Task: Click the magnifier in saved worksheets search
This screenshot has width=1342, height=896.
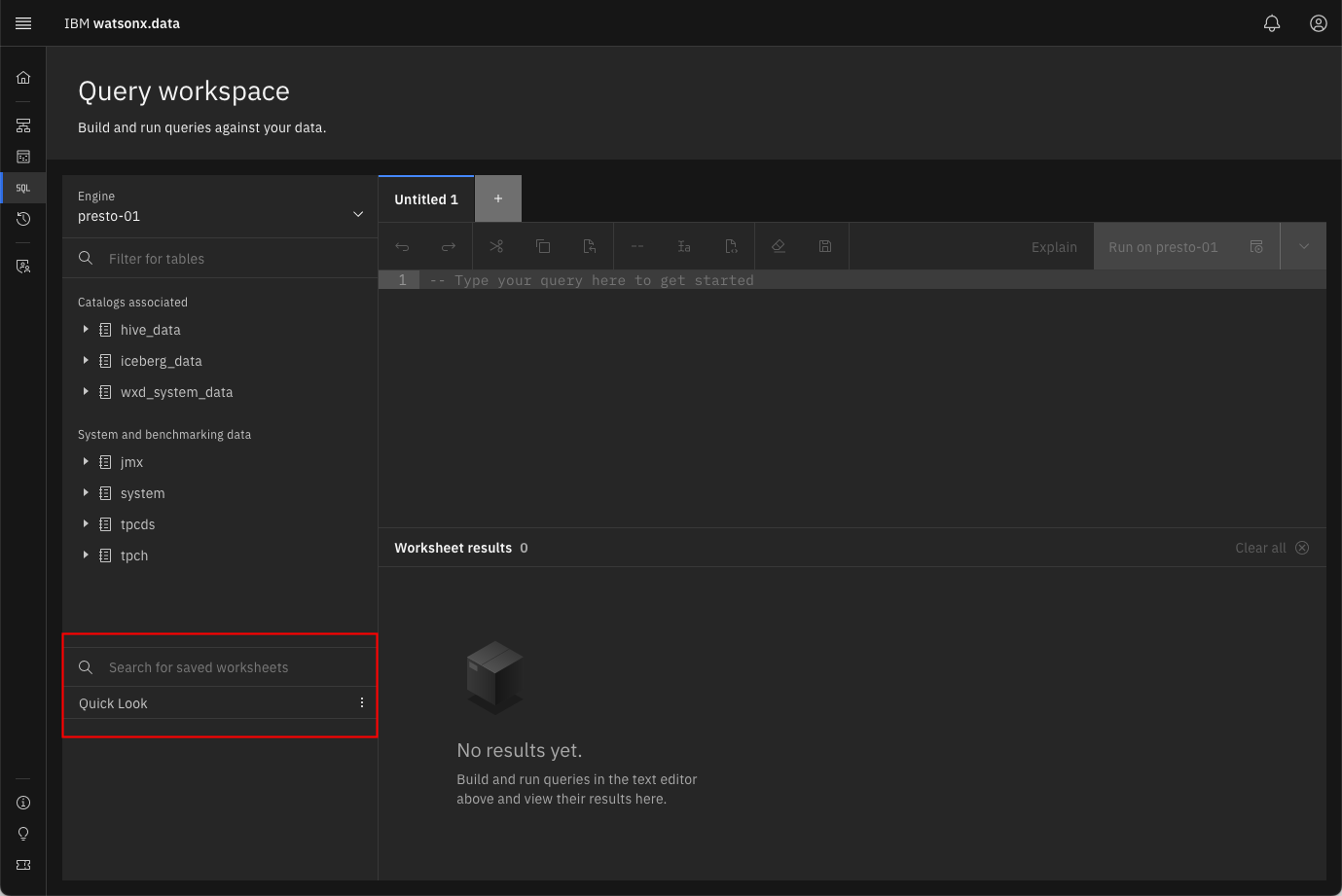Action: click(86, 667)
